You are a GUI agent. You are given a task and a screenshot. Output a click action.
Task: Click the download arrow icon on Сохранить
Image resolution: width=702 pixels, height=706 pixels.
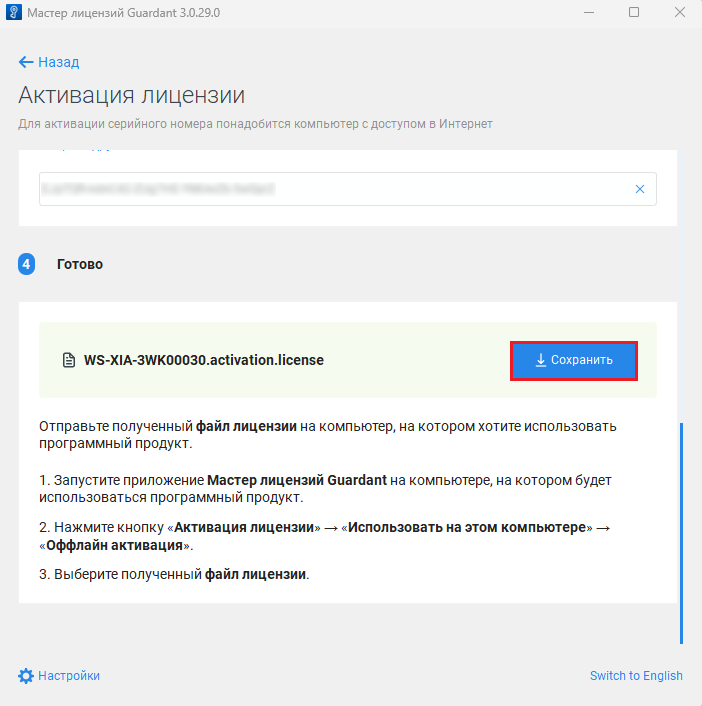click(x=541, y=360)
